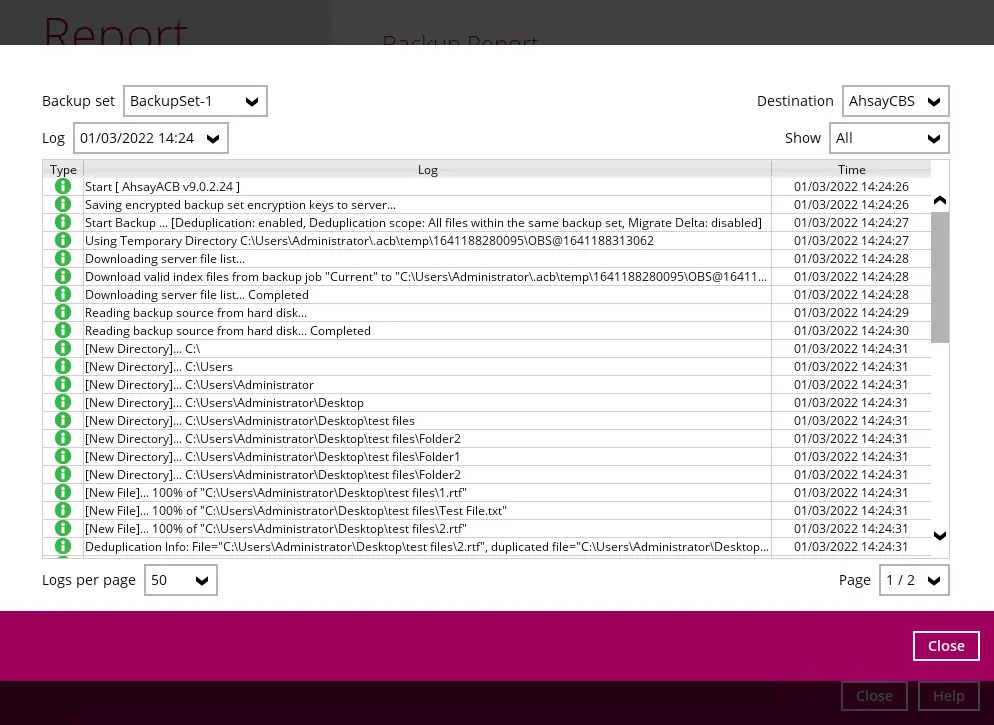Image resolution: width=994 pixels, height=725 pixels.
Task: Click the info icon for the Deduplication Info log entry
Action: 63,546
